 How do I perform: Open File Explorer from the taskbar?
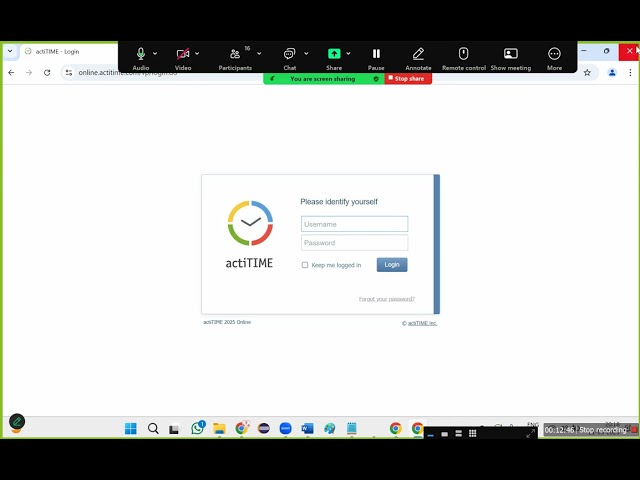pos(219,428)
